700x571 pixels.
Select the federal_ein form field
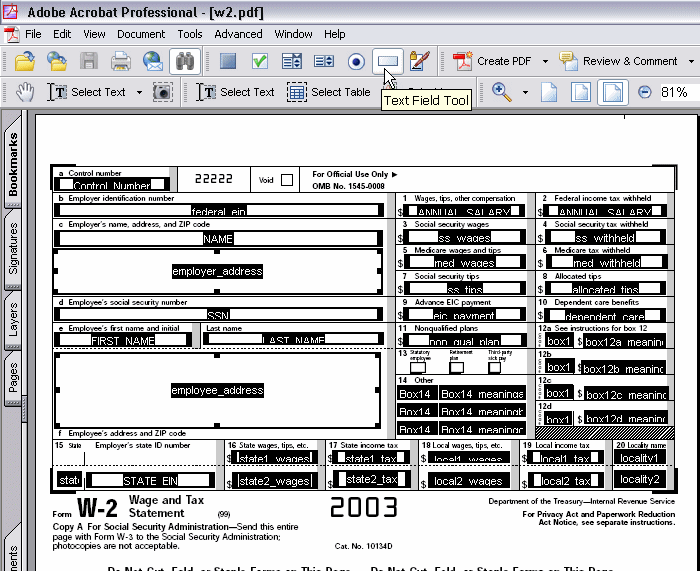point(219,210)
